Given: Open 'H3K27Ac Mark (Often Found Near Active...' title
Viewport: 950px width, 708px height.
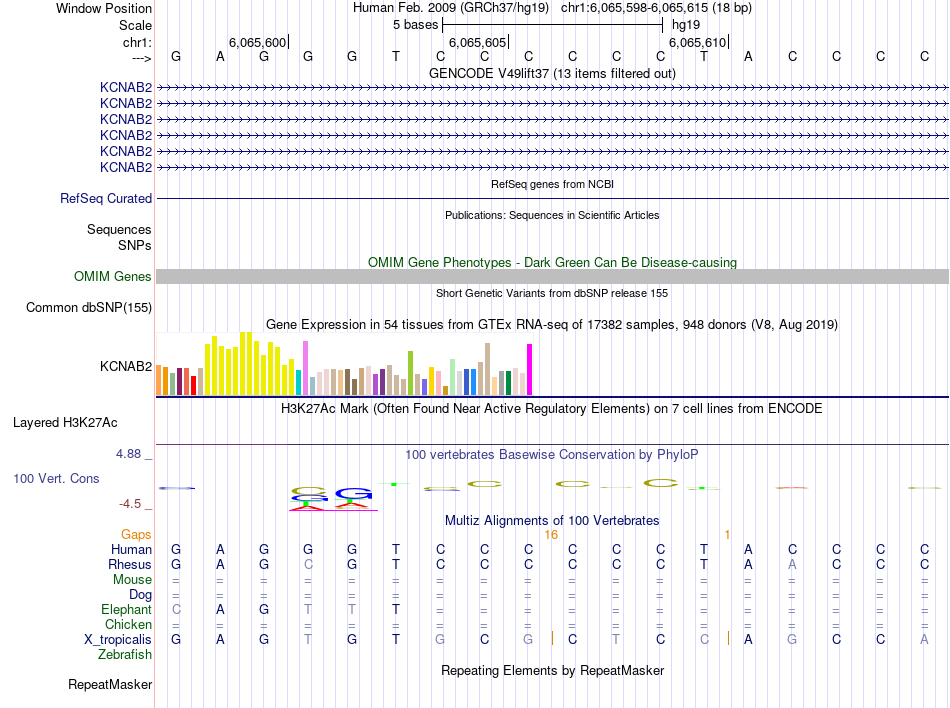Looking at the screenshot, I should point(552,409).
